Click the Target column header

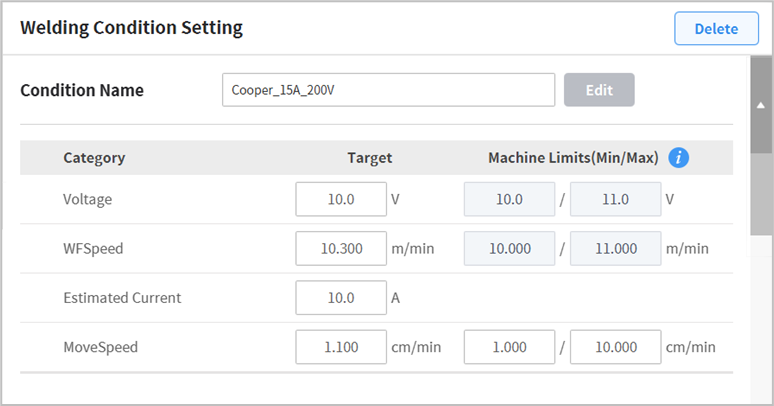click(369, 157)
